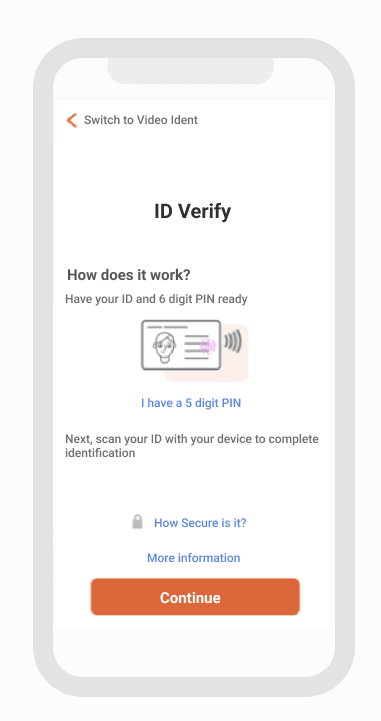Tap the orange back chevron arrow
The height and width of the screenshot is (721, 381).
(x=72, y=120)
